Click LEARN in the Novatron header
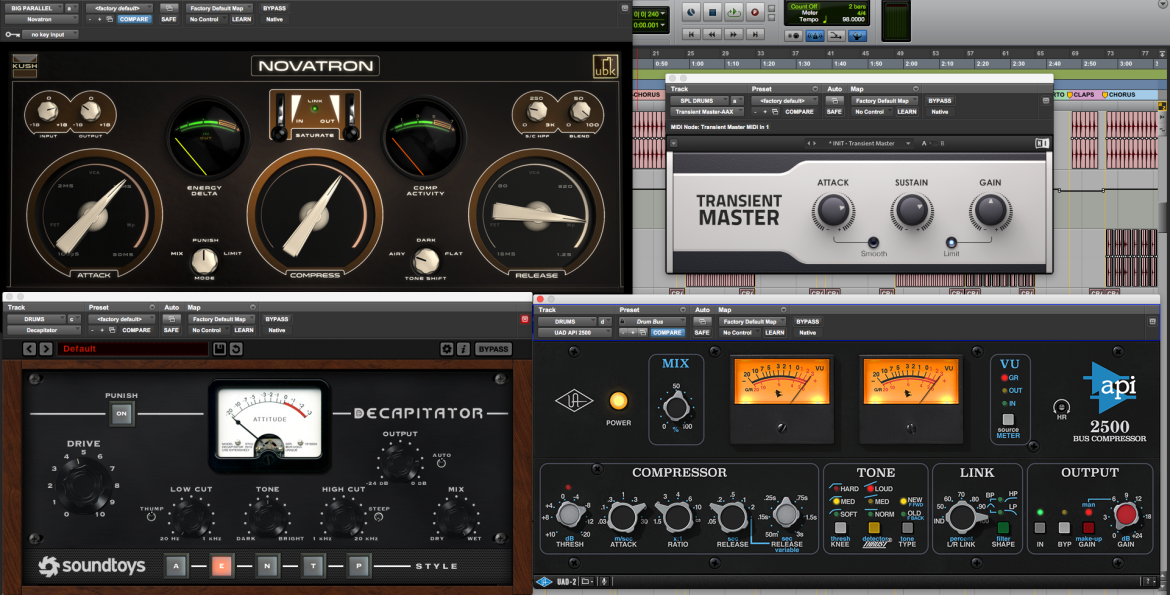The height and width of the screenshot is (595, 1170). (x=242, y=19)
